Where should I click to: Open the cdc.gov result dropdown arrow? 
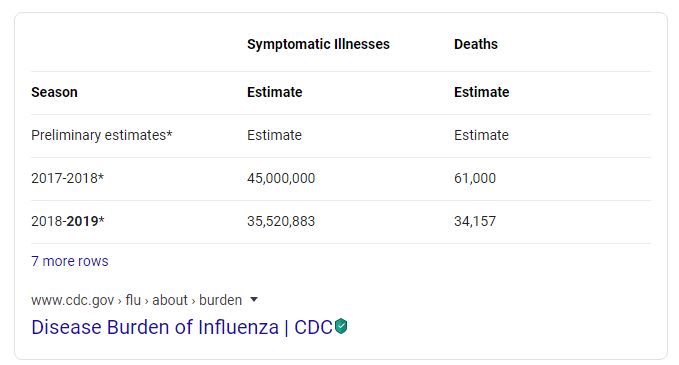pyautogui.click(x=254, y=299)
